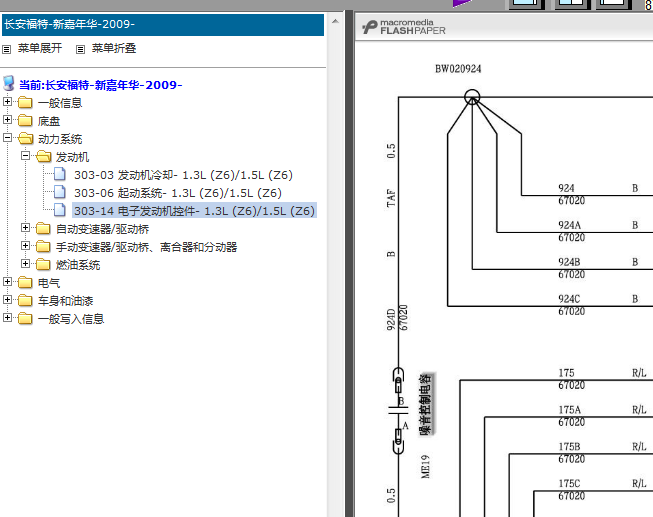Select the 燃油系统 tree label
This screenshot has width=653, height=517.
(x=78, y=265)
